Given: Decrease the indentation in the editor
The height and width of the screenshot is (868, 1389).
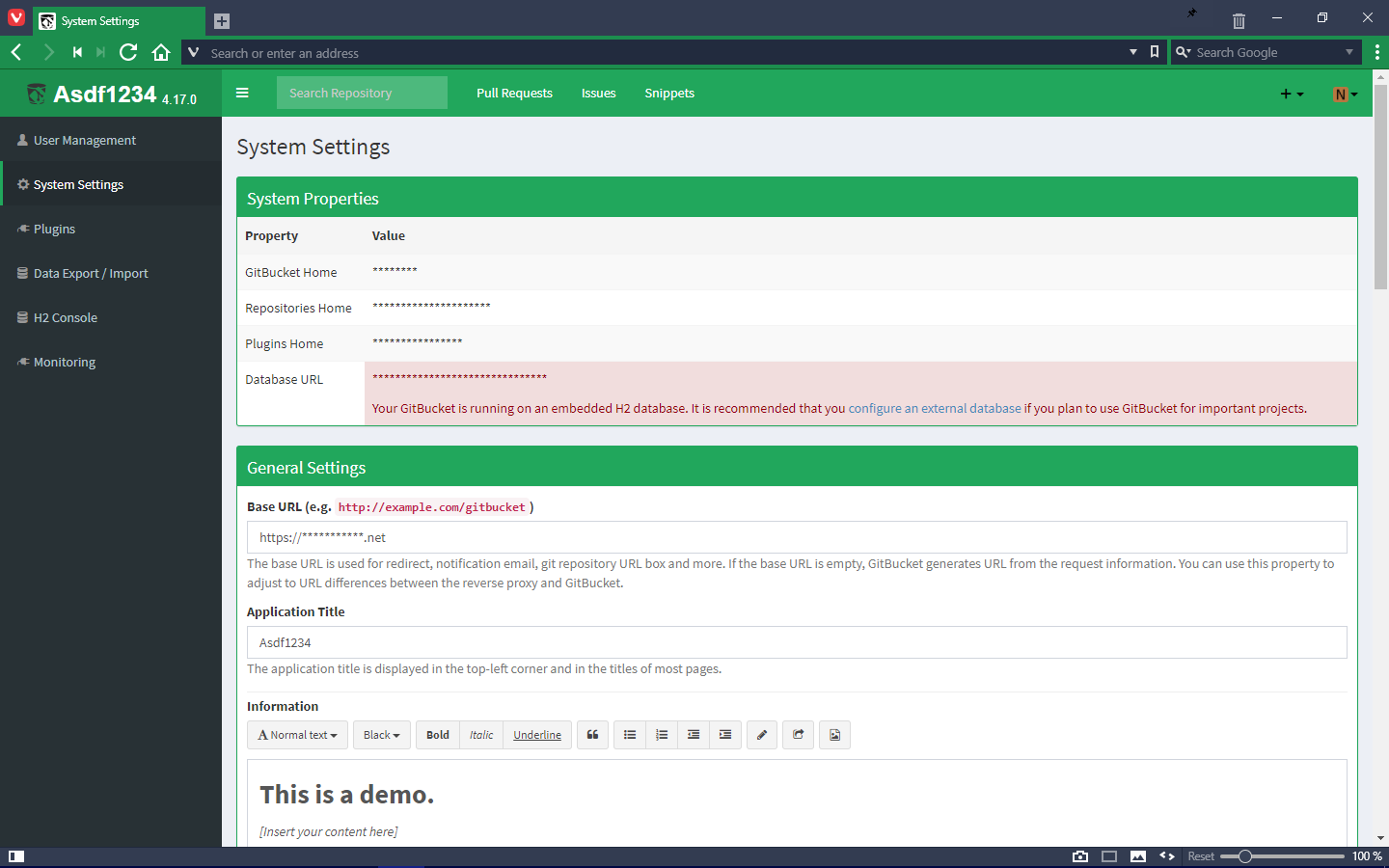Looking at the screenshot, I should click(694, 734).
